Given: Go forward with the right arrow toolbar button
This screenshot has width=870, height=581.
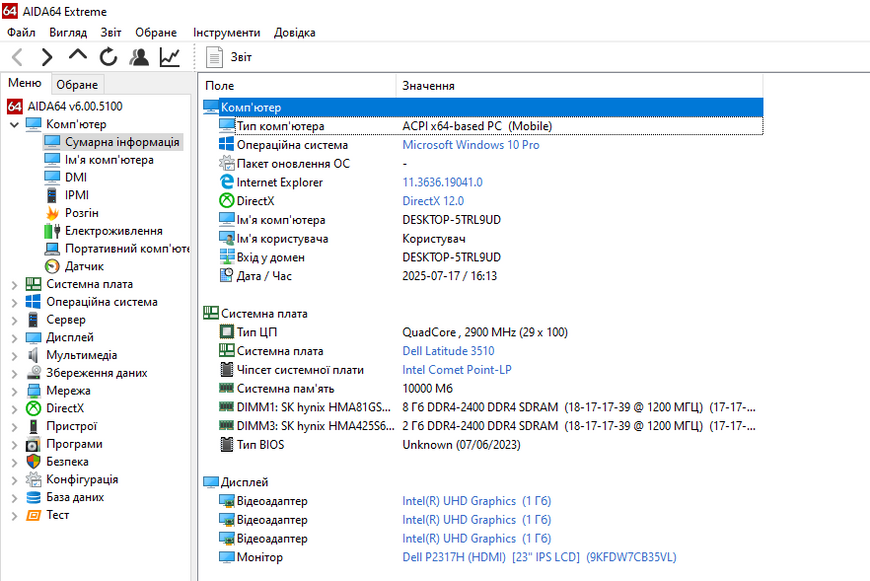Looking at the screenshot, I should coord(47,57).
